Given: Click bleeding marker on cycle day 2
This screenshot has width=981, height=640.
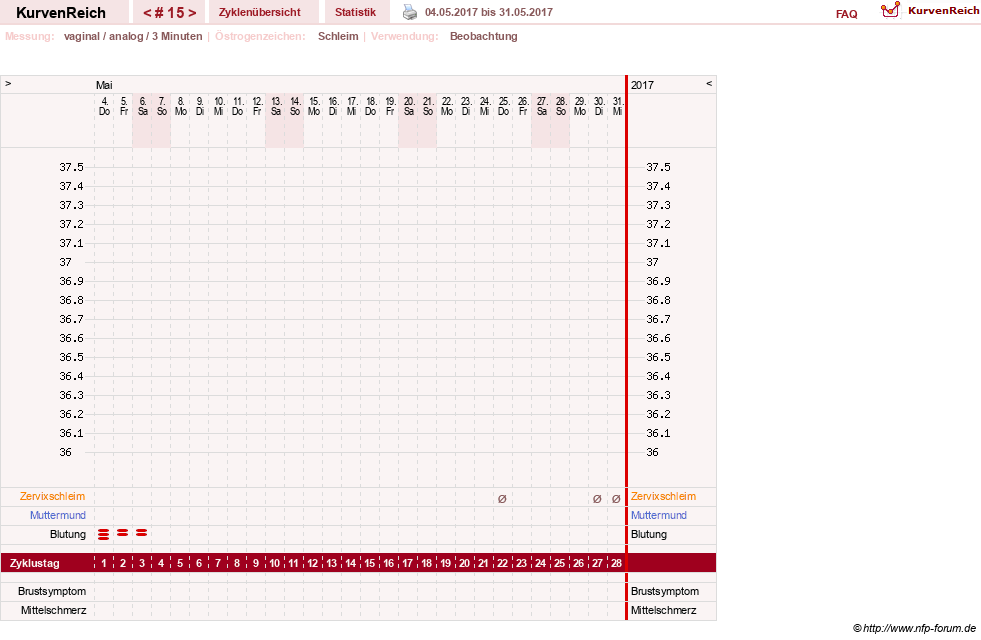Looking at the screenshot, I should 123,532.
